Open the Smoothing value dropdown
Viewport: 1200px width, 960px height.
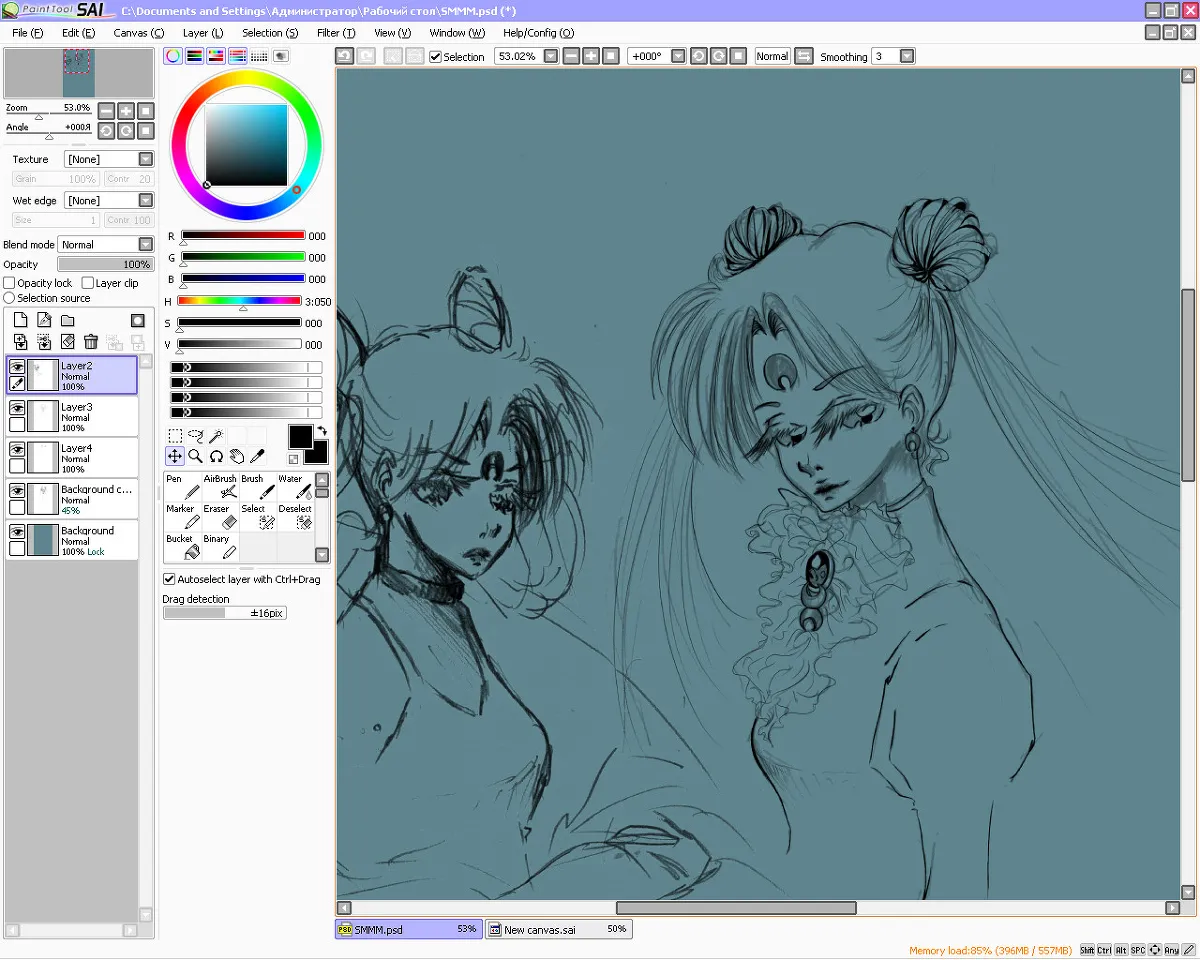(x=907, y=57)
